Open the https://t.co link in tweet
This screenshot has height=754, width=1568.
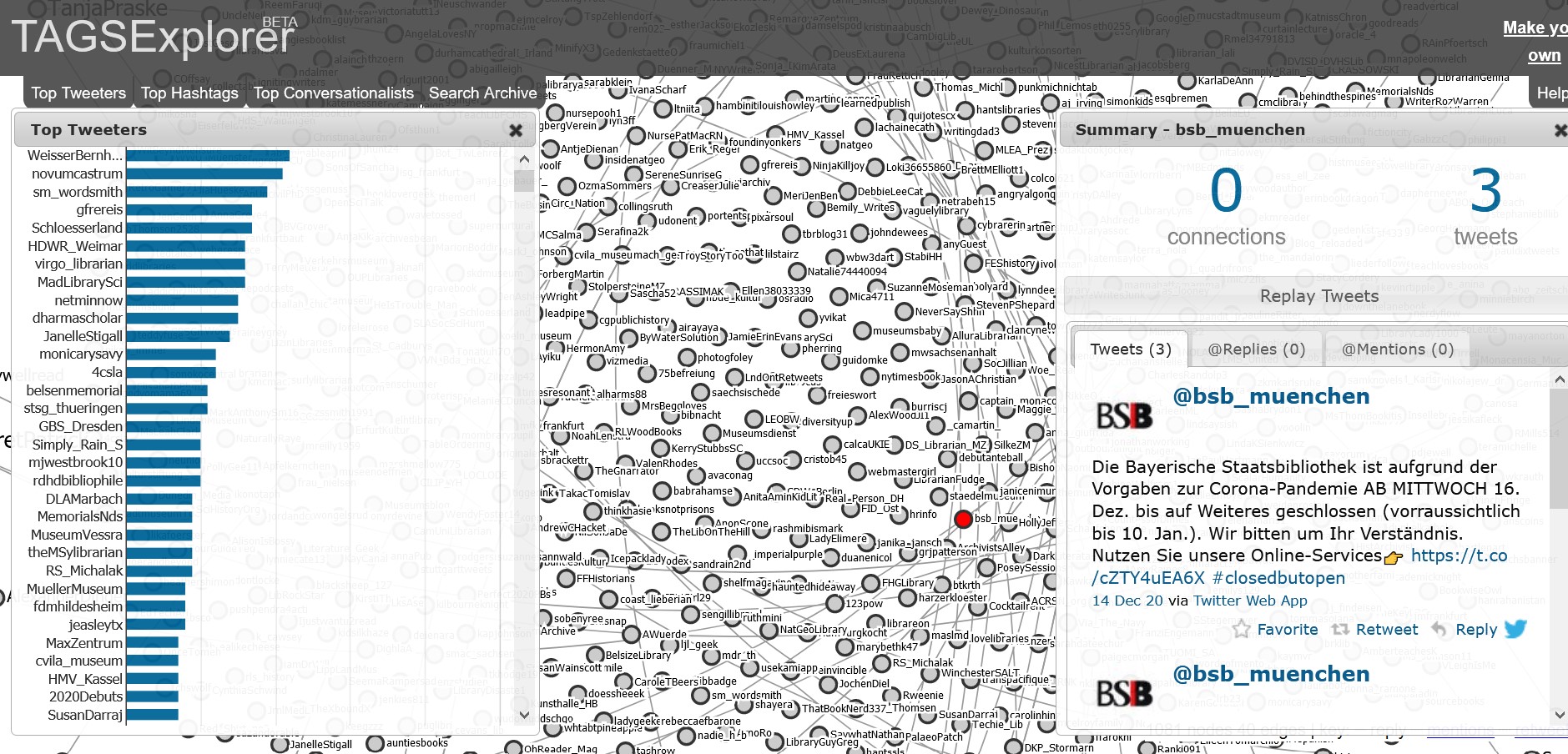1459,555
